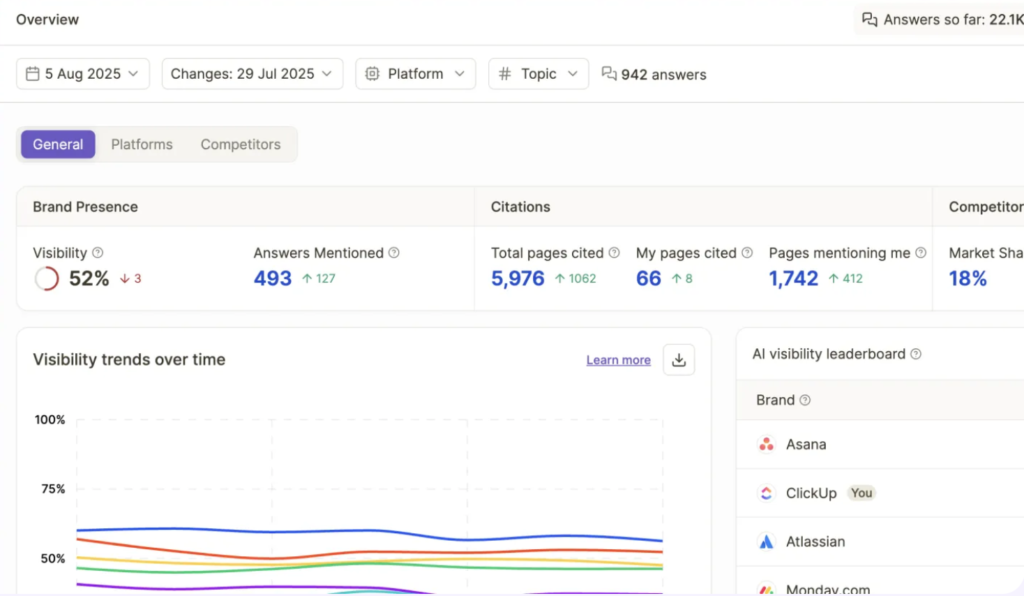Click the Pages mentioning me info icon
Viewport: 1024px width, 596px height.
921,253
